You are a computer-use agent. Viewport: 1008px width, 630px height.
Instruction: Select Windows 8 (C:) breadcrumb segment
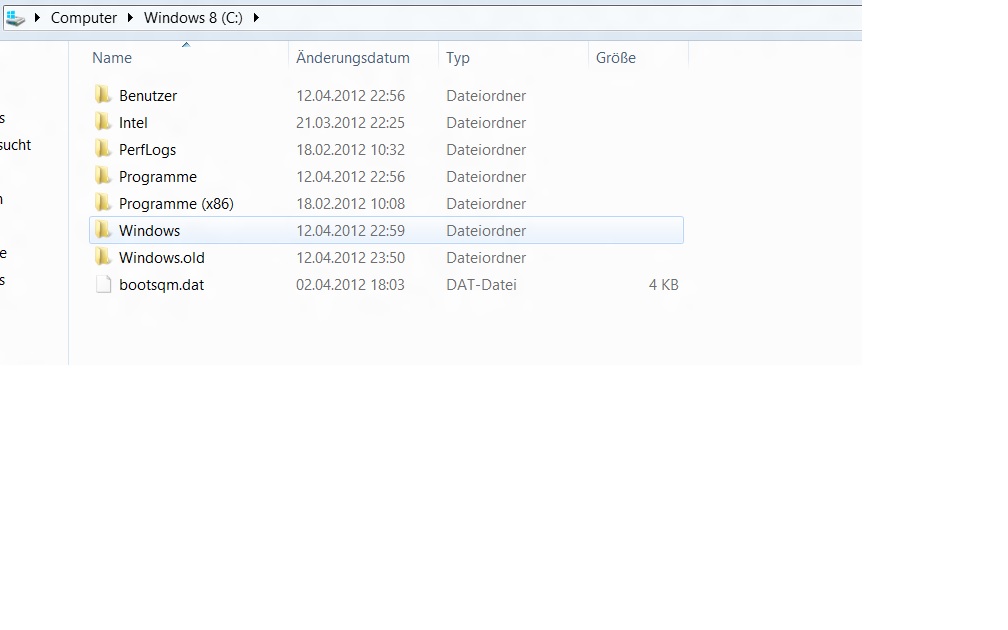[193, 18]
